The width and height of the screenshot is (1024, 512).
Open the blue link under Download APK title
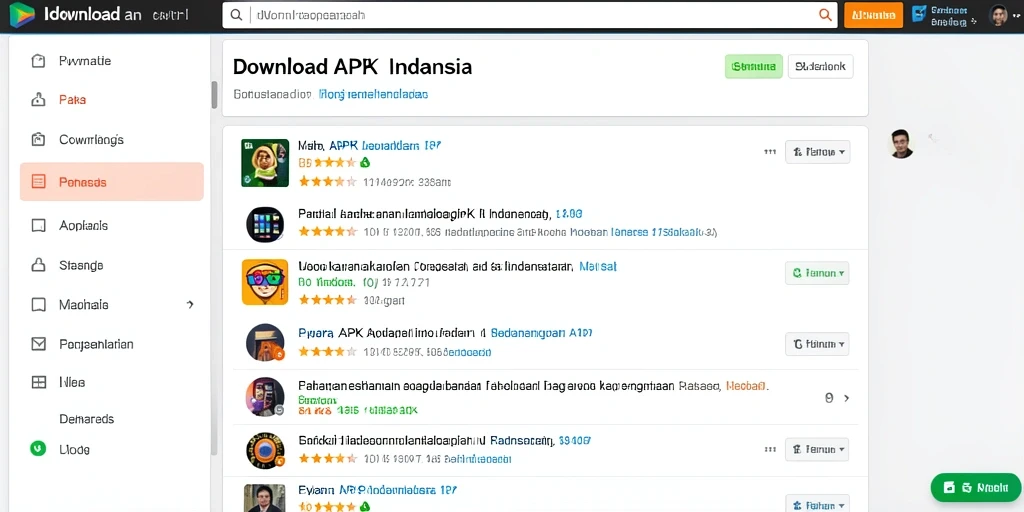tap(373, 94)
